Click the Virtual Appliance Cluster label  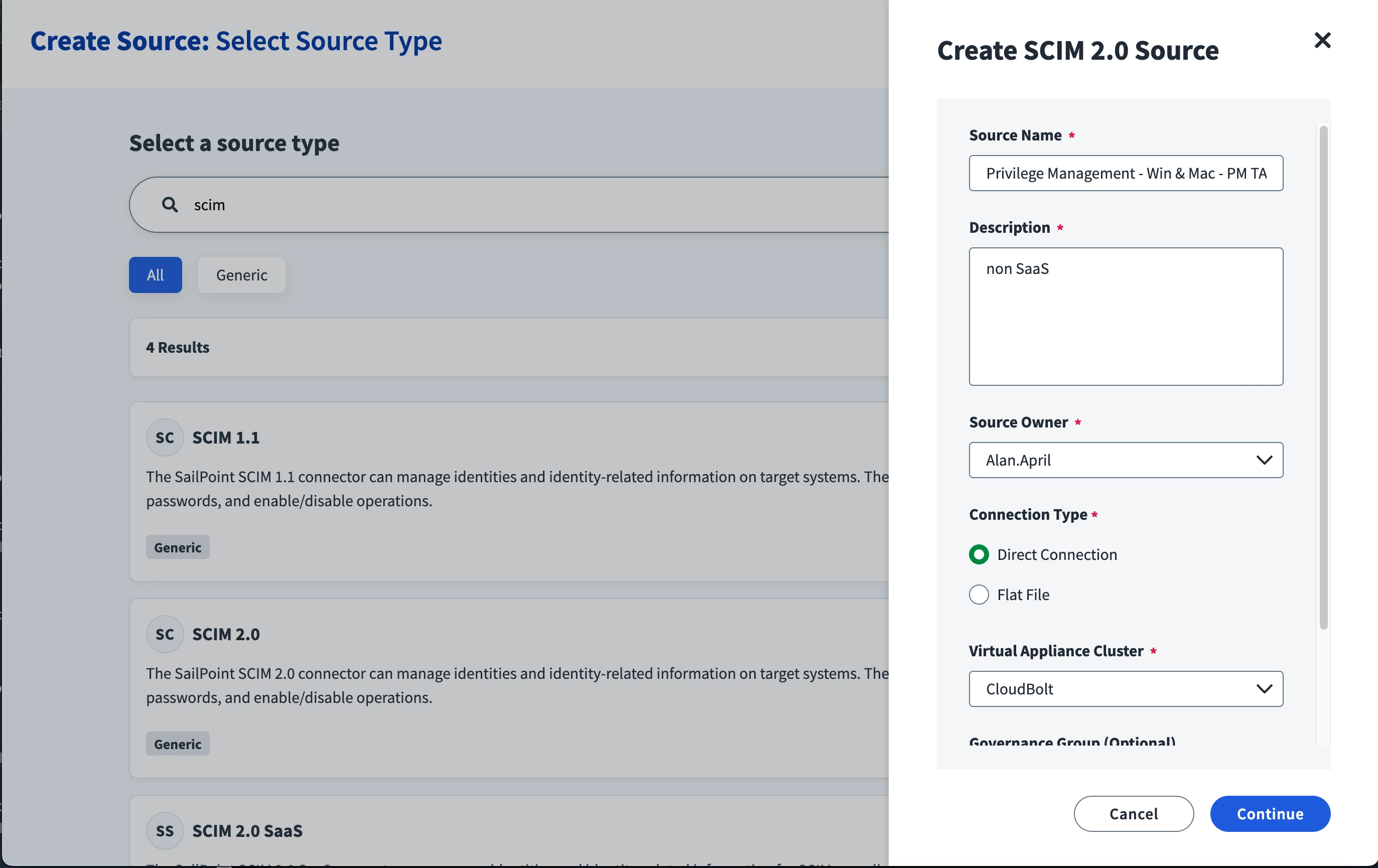coord(1056,651)
